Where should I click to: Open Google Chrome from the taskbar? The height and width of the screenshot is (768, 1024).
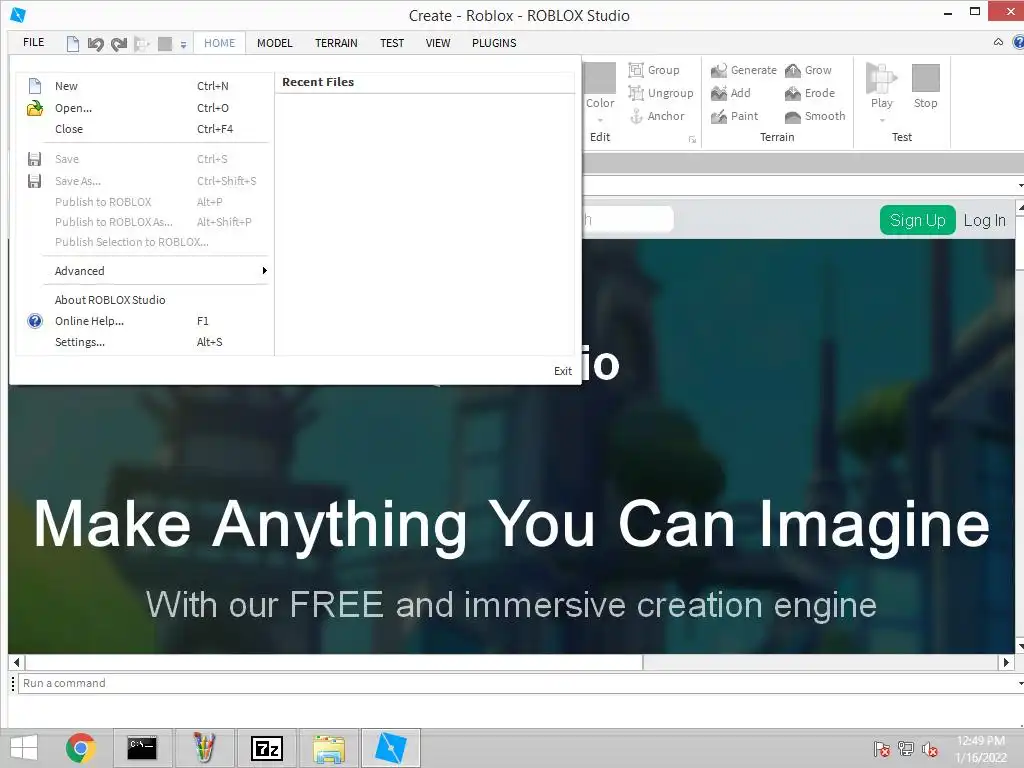click(x=81, y=748)
